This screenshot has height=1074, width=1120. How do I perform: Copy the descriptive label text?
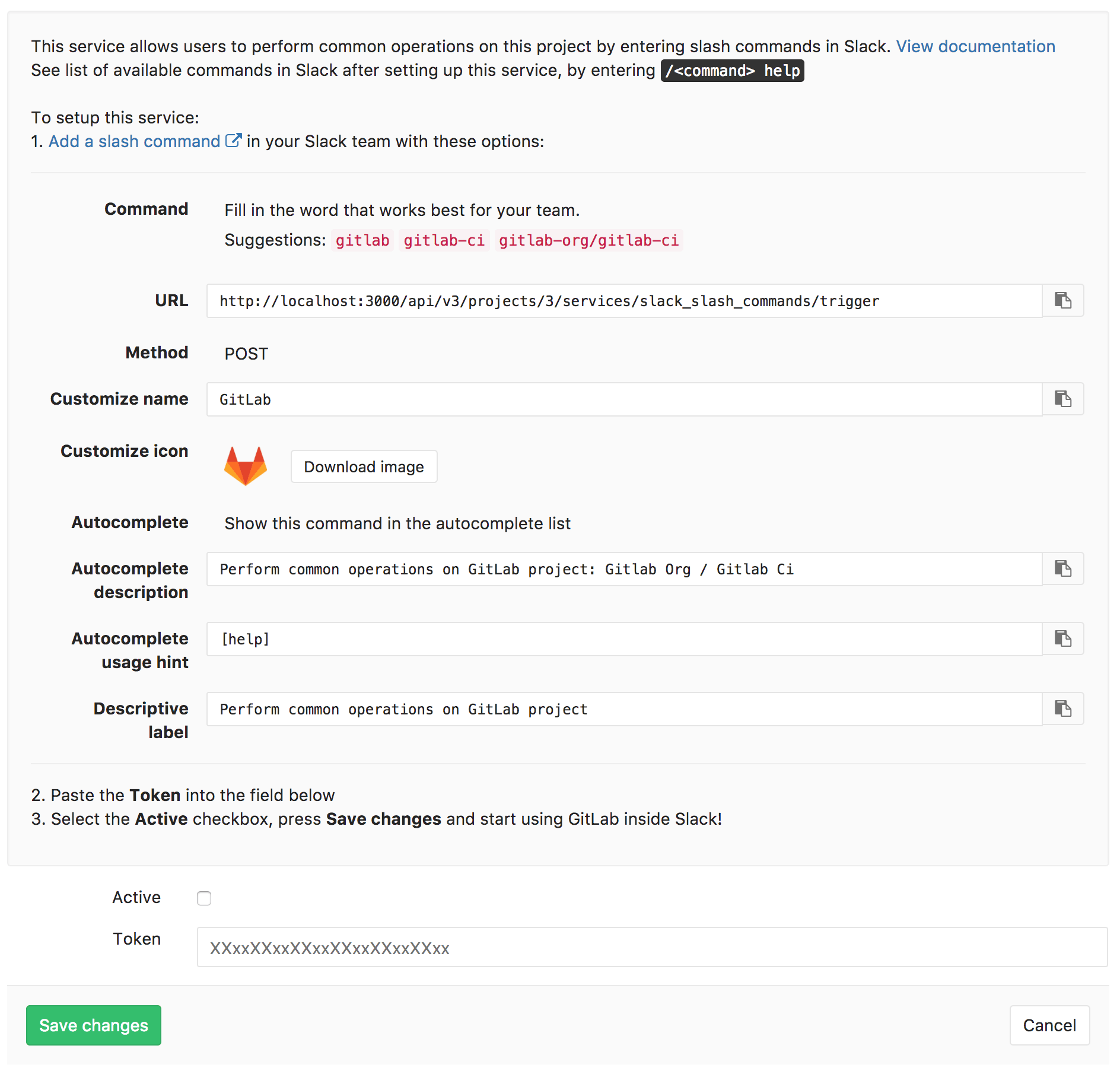pos(1062,708)
